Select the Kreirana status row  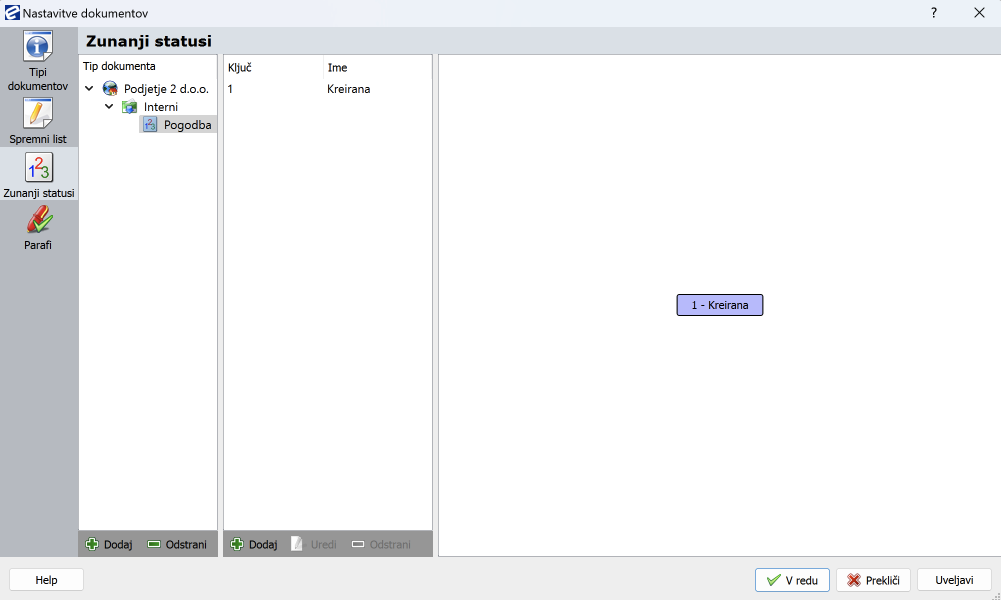(x=348, y=89)
